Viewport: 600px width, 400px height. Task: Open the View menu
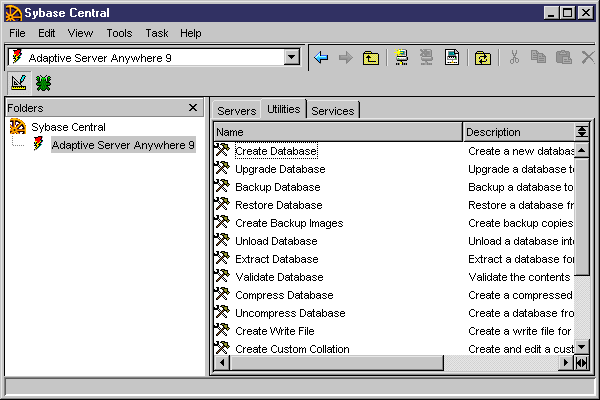pos(80,33)
